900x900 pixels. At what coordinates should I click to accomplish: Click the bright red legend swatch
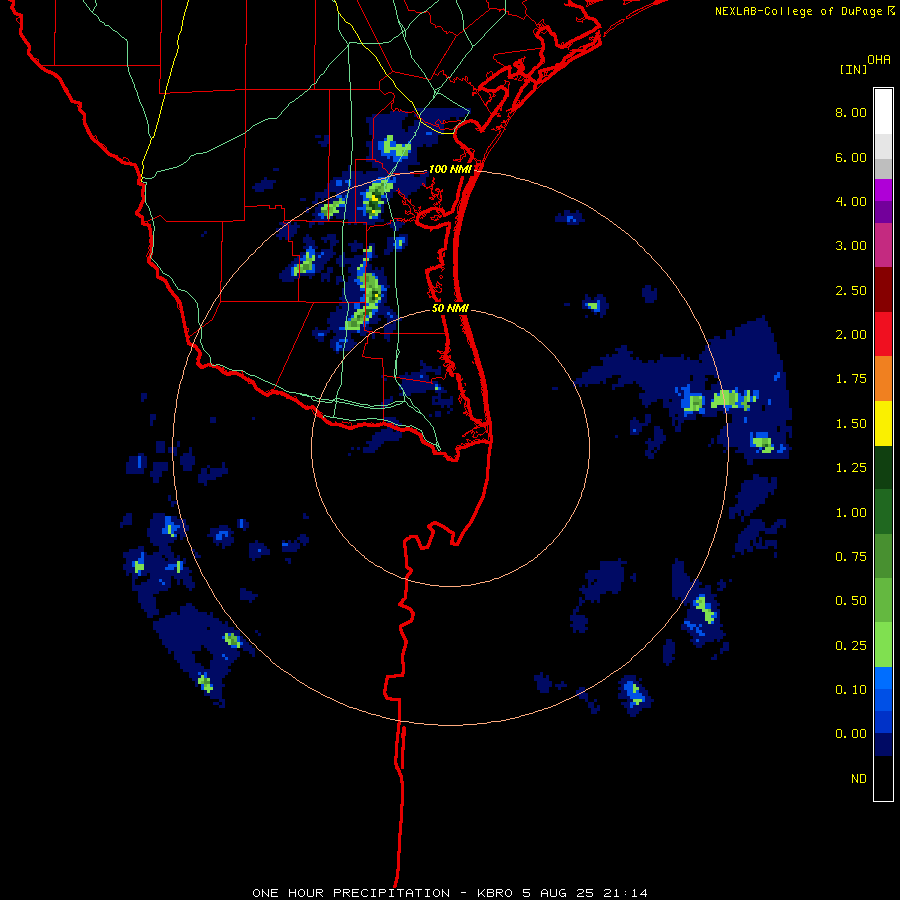click(x=883, y=334)
